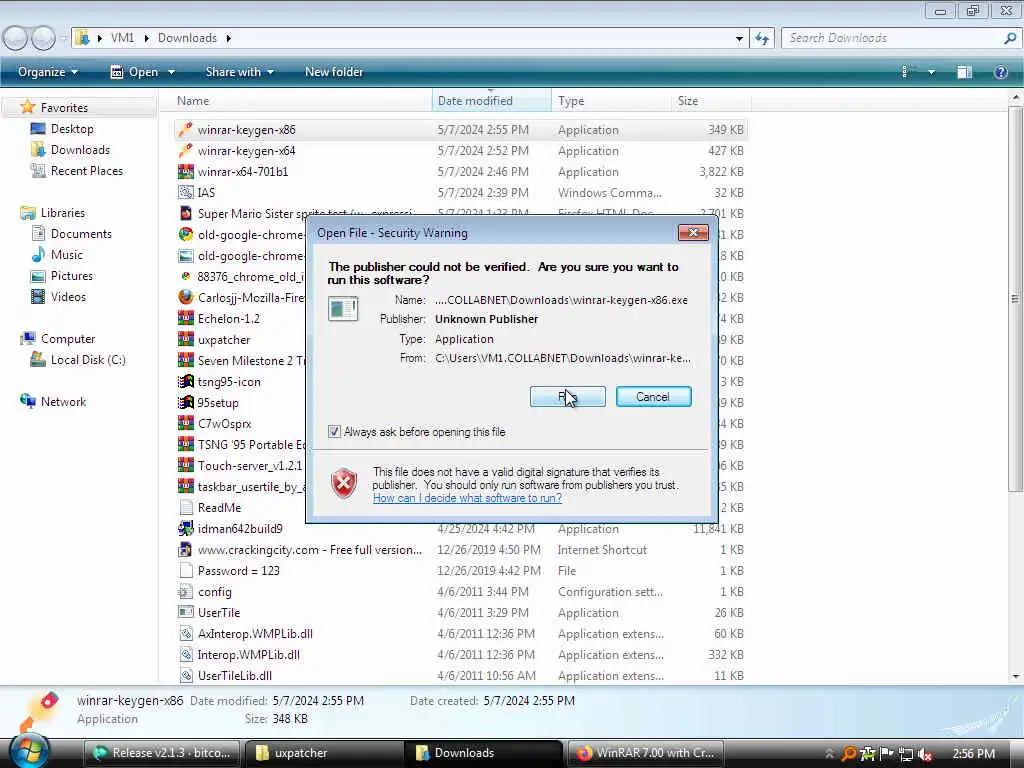1024x768 pixels.
Task: Open Pictures library in sidebar
Action: click(x=62, y=276)
